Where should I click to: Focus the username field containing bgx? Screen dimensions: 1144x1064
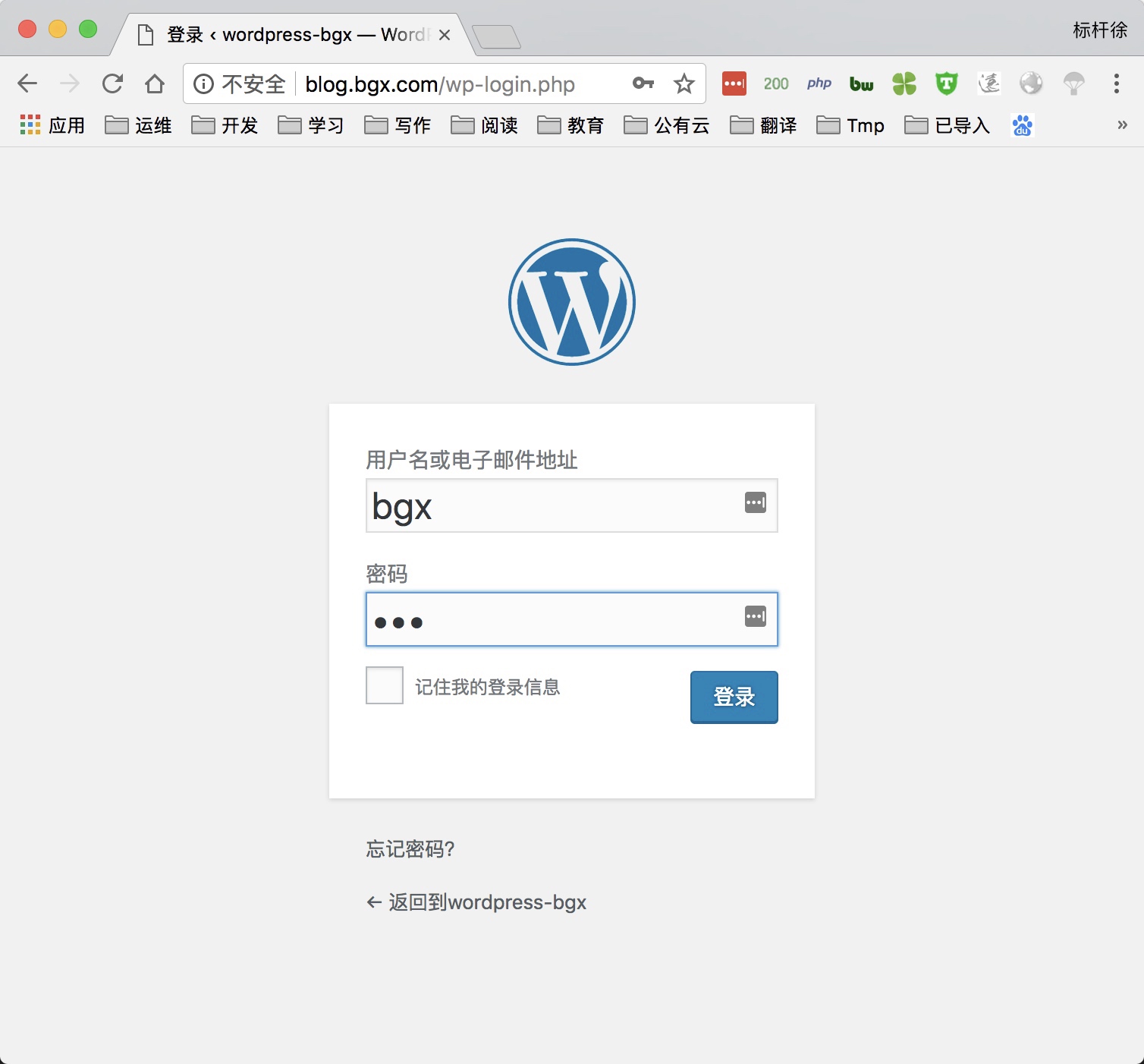click(x=572, y=505)
